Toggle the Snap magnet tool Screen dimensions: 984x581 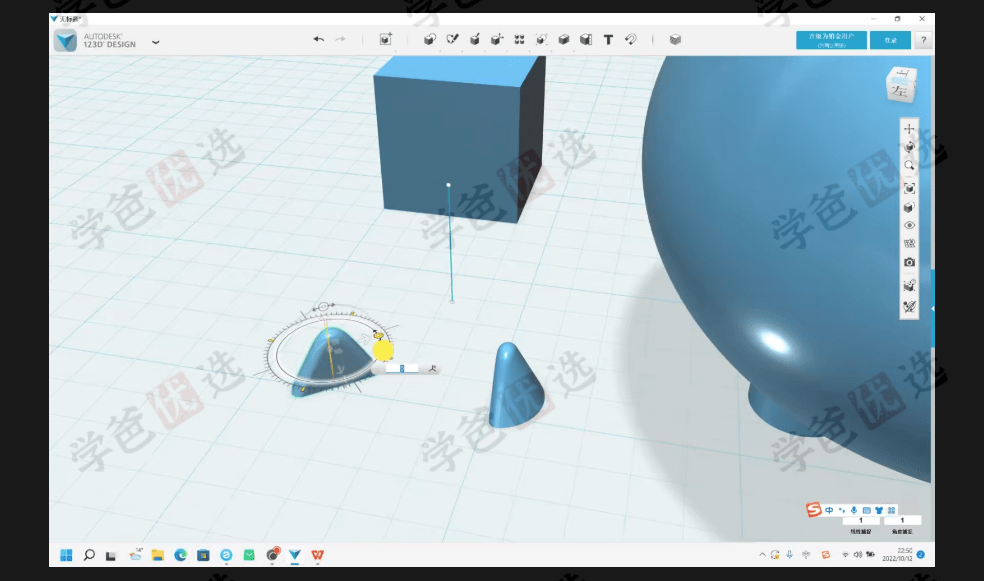[x=631, y=40]
